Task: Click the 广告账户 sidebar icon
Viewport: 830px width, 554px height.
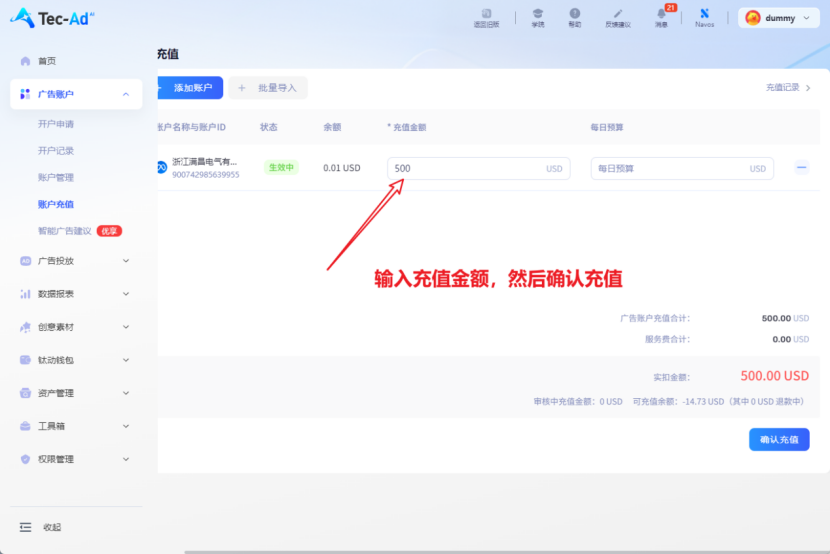Action: point(25,94)
